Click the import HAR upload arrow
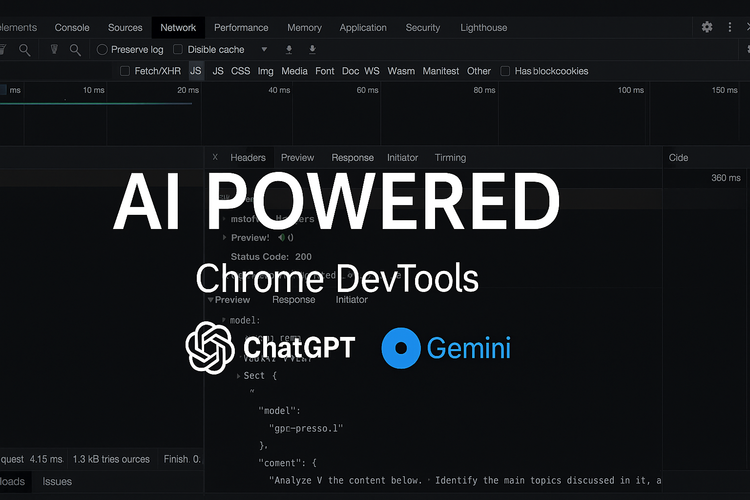Viewport: 750px width, 500px height. click(289, 49)
